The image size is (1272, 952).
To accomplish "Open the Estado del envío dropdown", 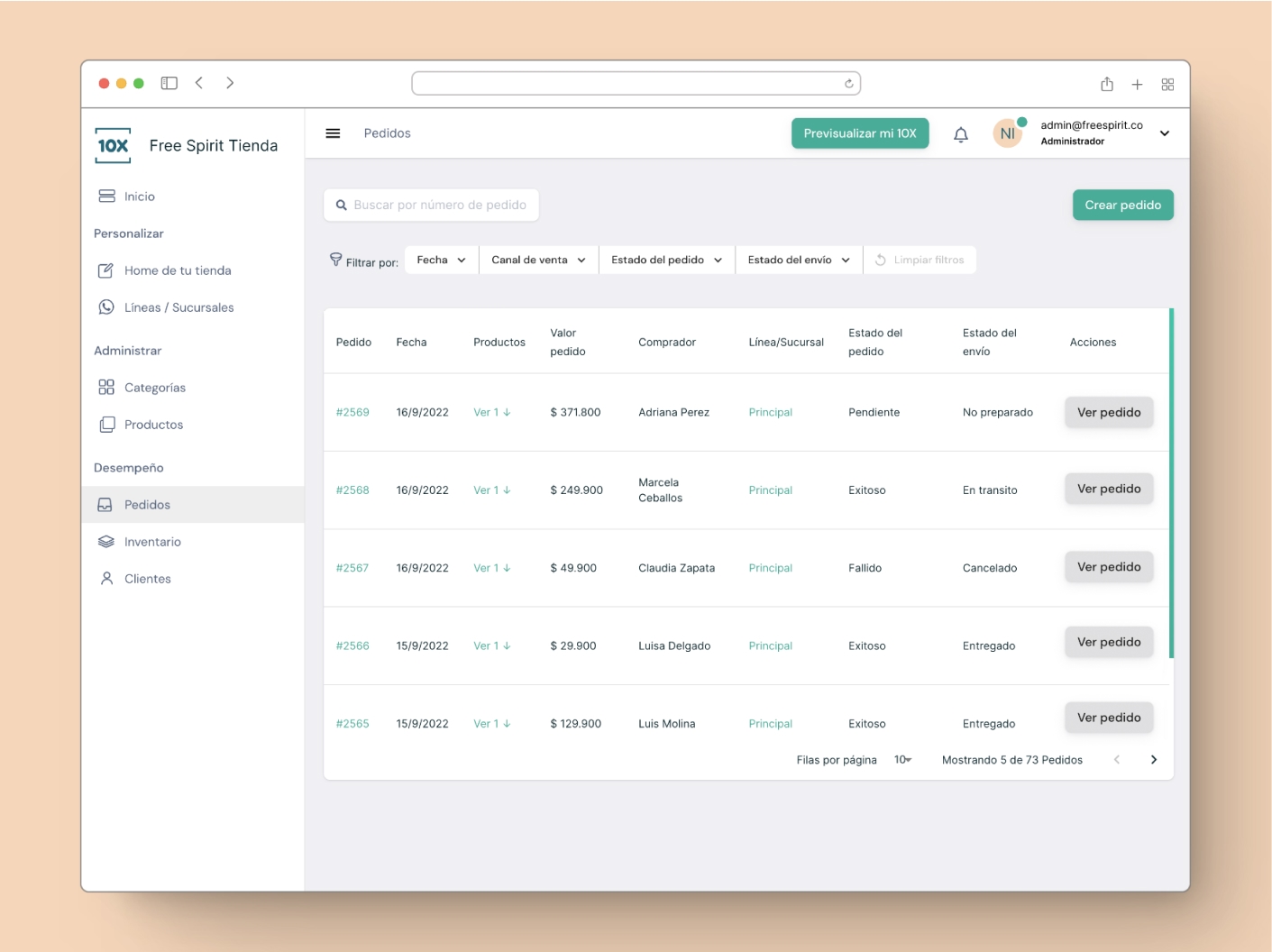I will pyautogui.click(x=798, y=260).
